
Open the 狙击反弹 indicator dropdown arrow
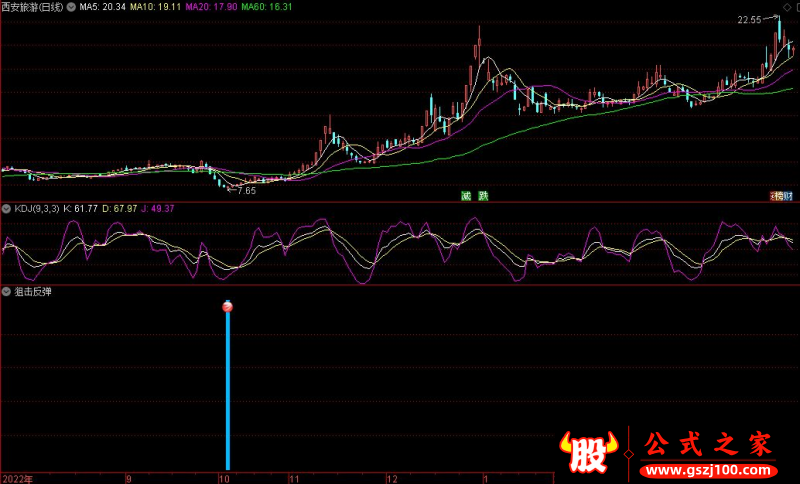click(x=6, y=292)
